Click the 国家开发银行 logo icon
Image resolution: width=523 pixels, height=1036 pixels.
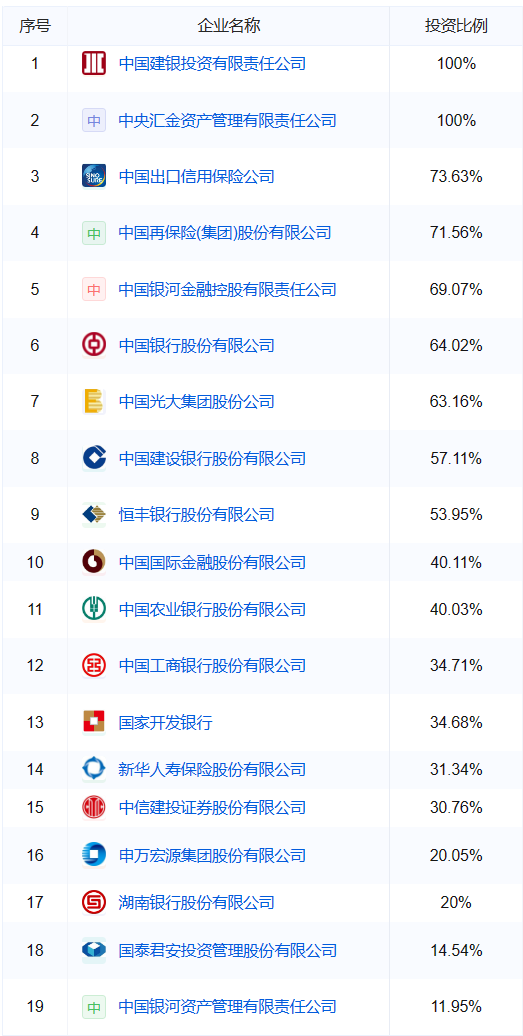click(94, 722)
